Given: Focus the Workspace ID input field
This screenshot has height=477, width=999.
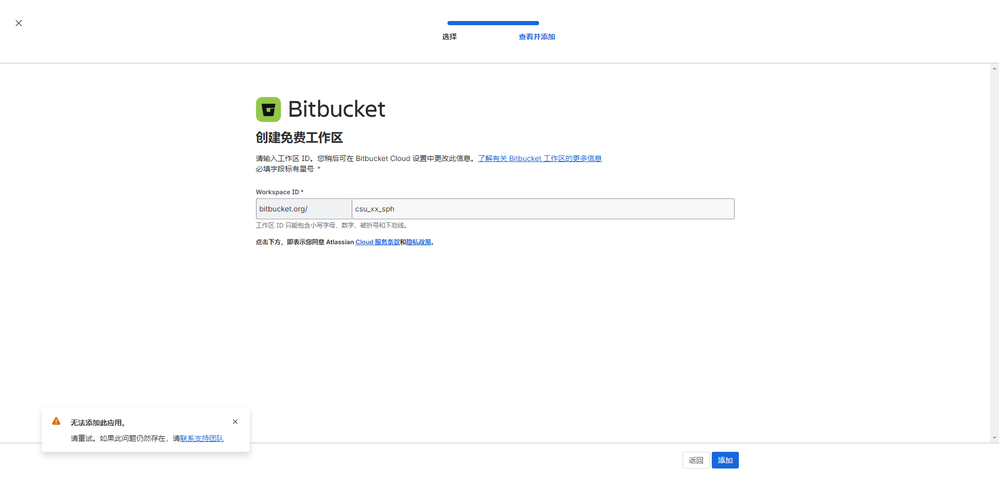Looking at the screenshot, I should (543, 209).
